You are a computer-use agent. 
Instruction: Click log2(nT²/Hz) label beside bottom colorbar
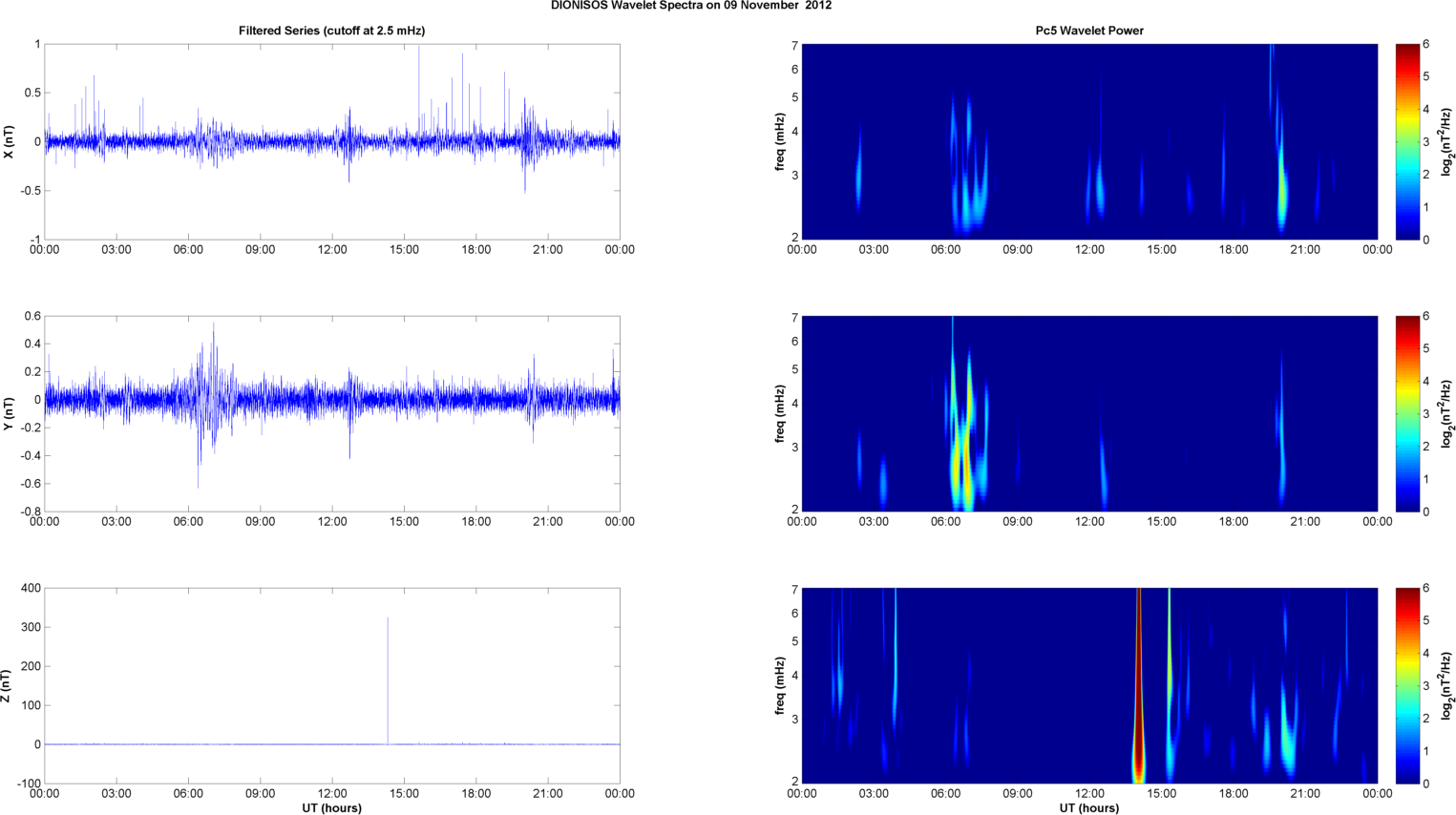tap(1446, 686)
